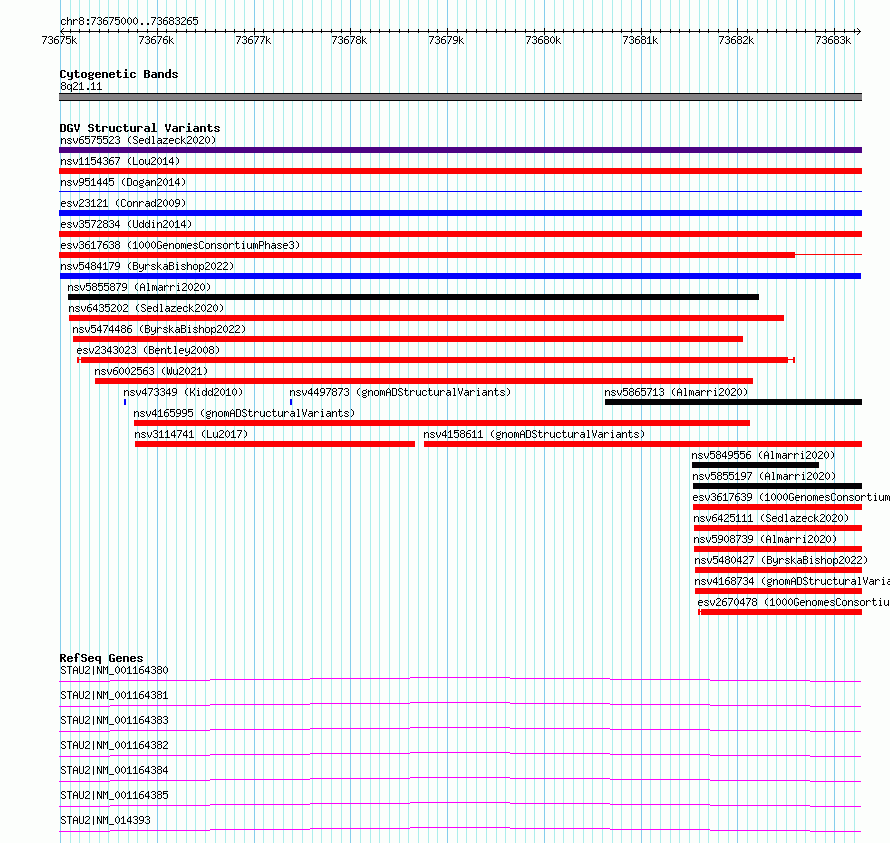Screen dimensions: 890x843
Task: Click the black nsv5849556 variant bar
Action: (755, 465)
